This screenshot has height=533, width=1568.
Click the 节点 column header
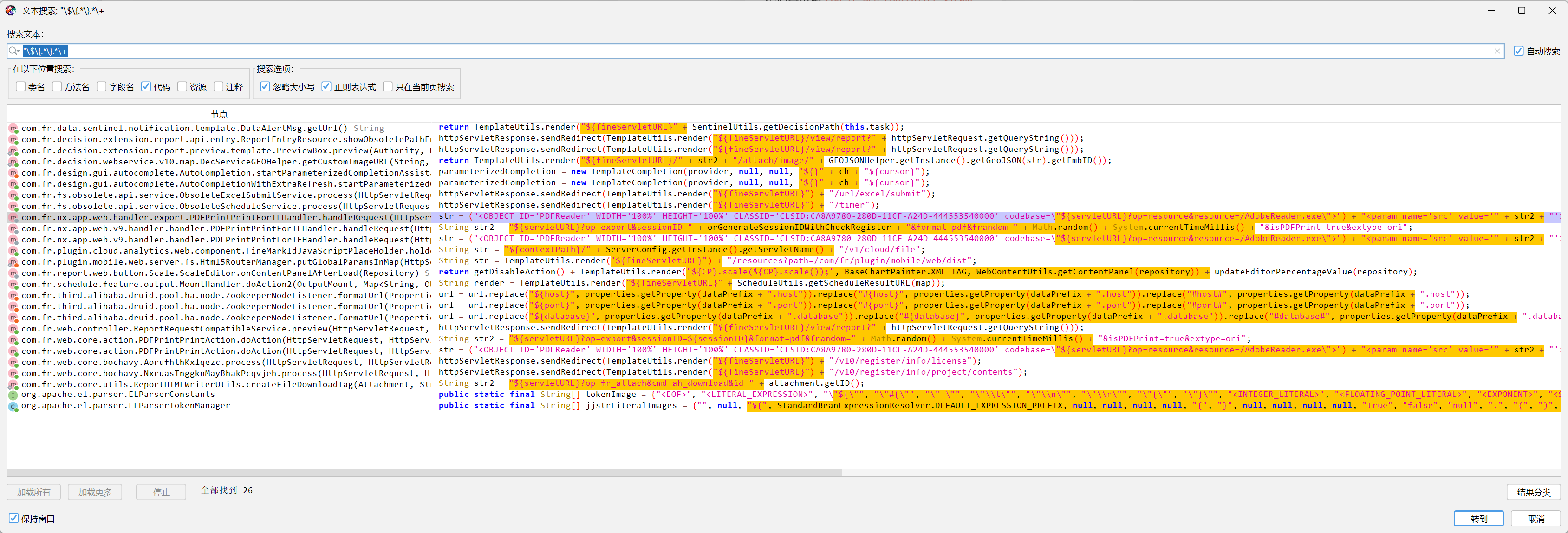(x=219, y=114)
